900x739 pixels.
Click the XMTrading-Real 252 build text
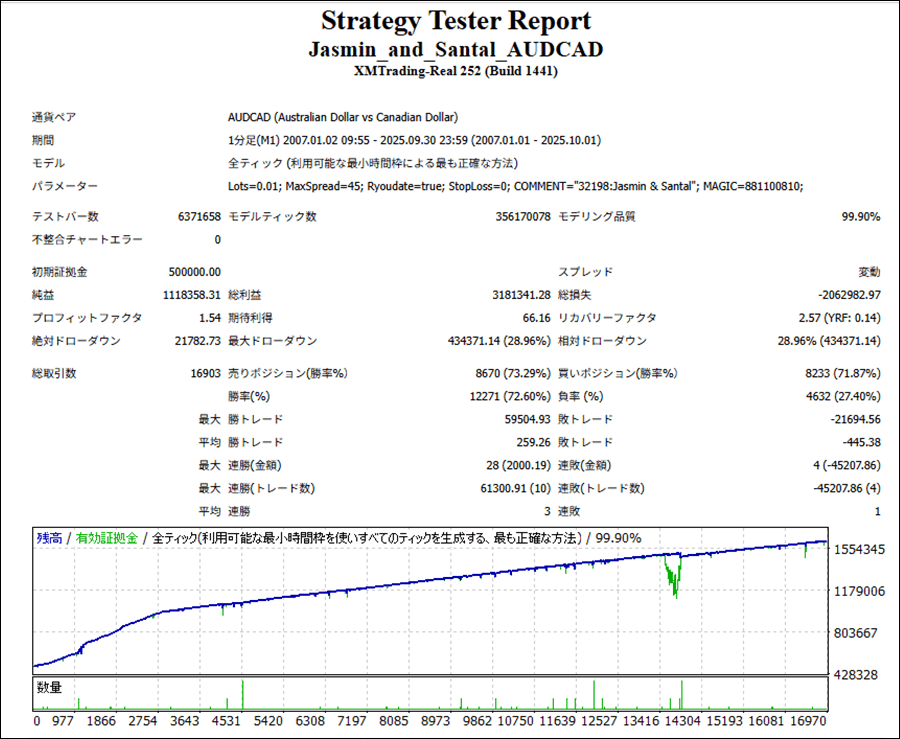point(455,71)
